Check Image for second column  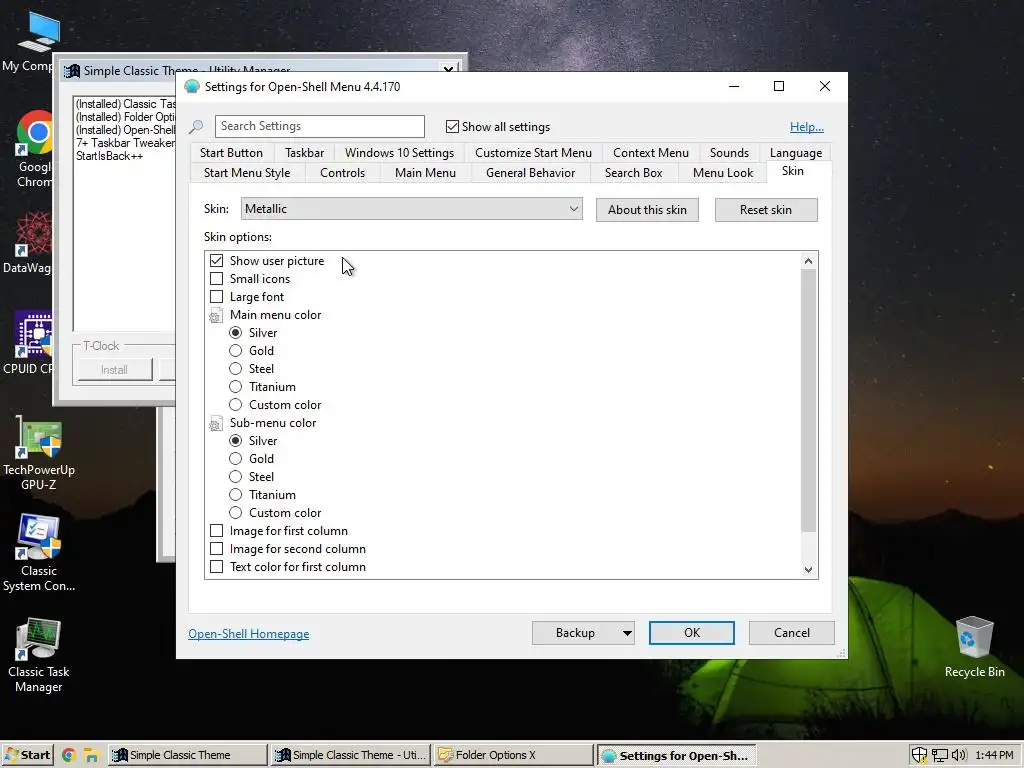(x=216, y=549)
